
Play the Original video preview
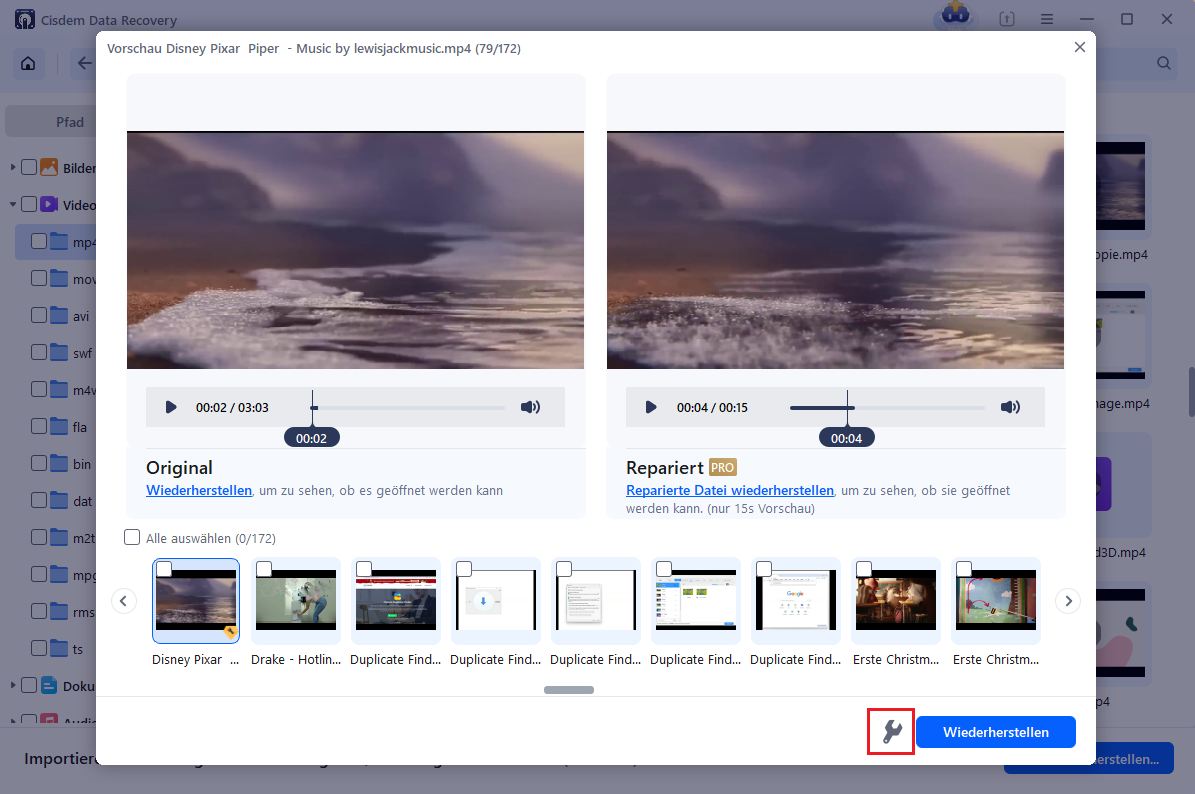pyautogui.click(x=171, y=407)
